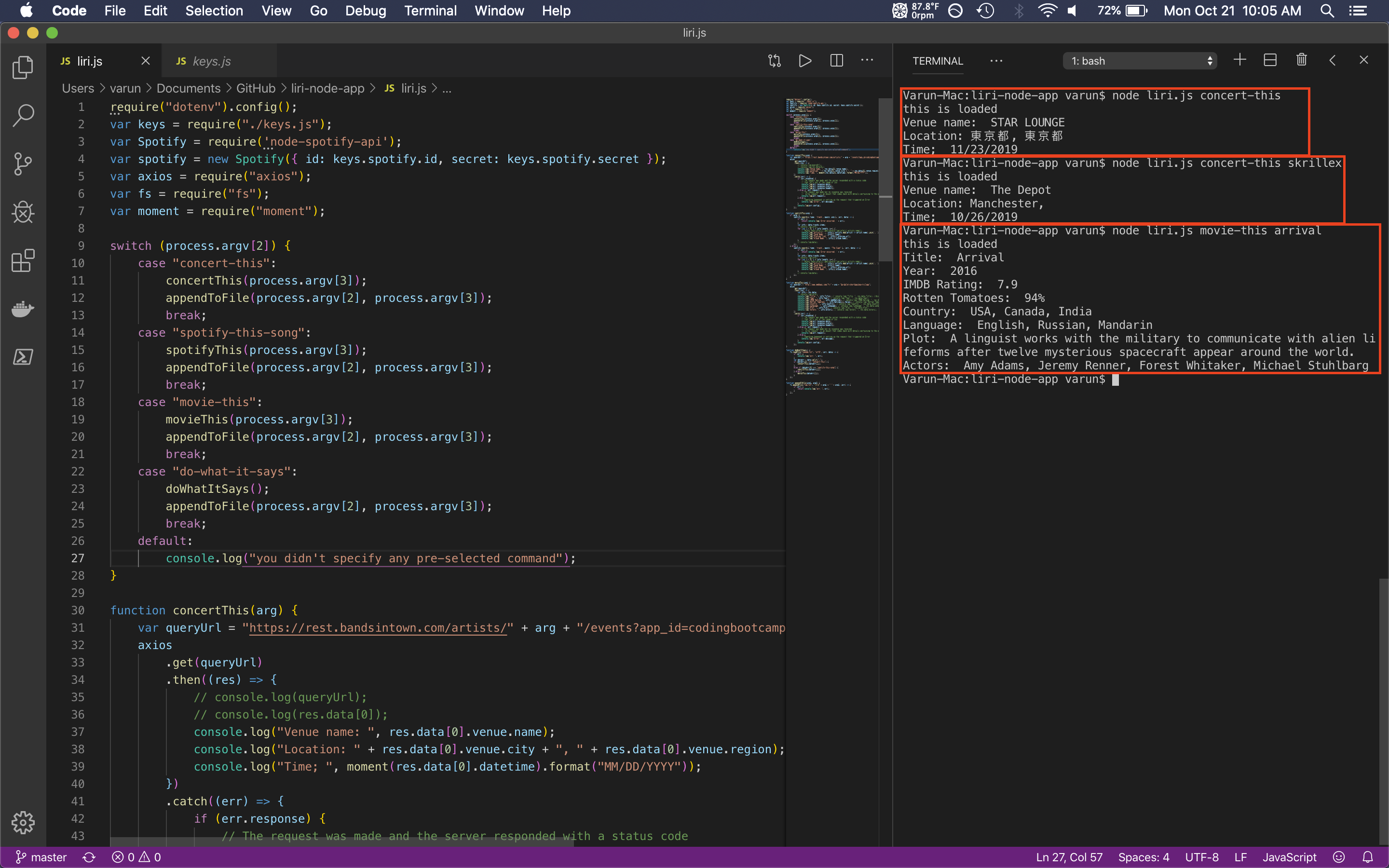Click the Run Code play icon
This screenshot has height=868, width=1389.
pyautogui.click(x=804, y=61)
